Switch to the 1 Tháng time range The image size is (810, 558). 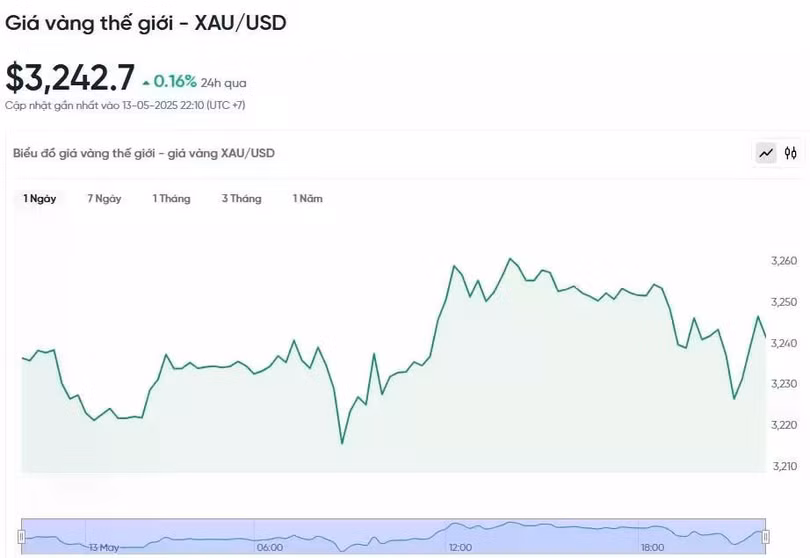171,199
